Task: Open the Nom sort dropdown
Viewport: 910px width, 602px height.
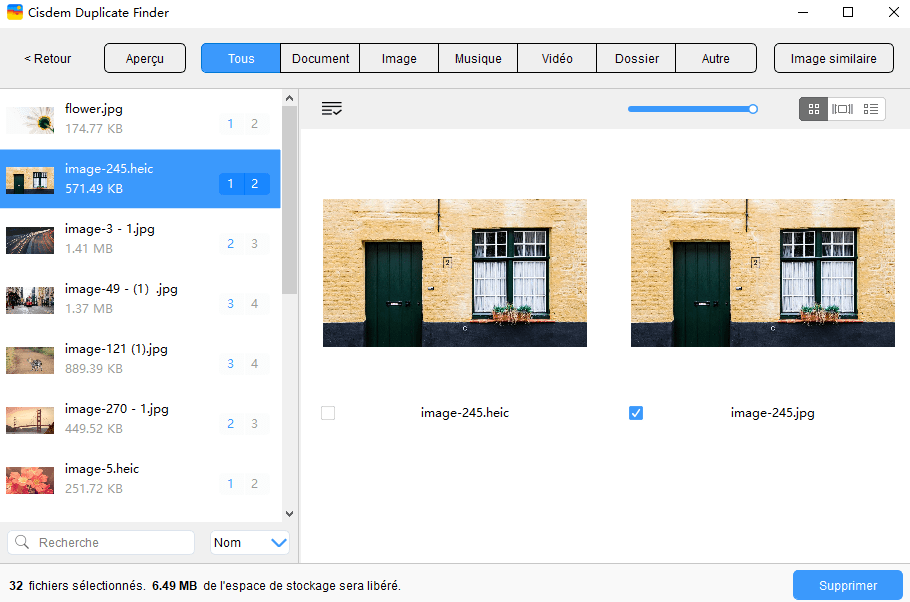Action: coord(250,542)
